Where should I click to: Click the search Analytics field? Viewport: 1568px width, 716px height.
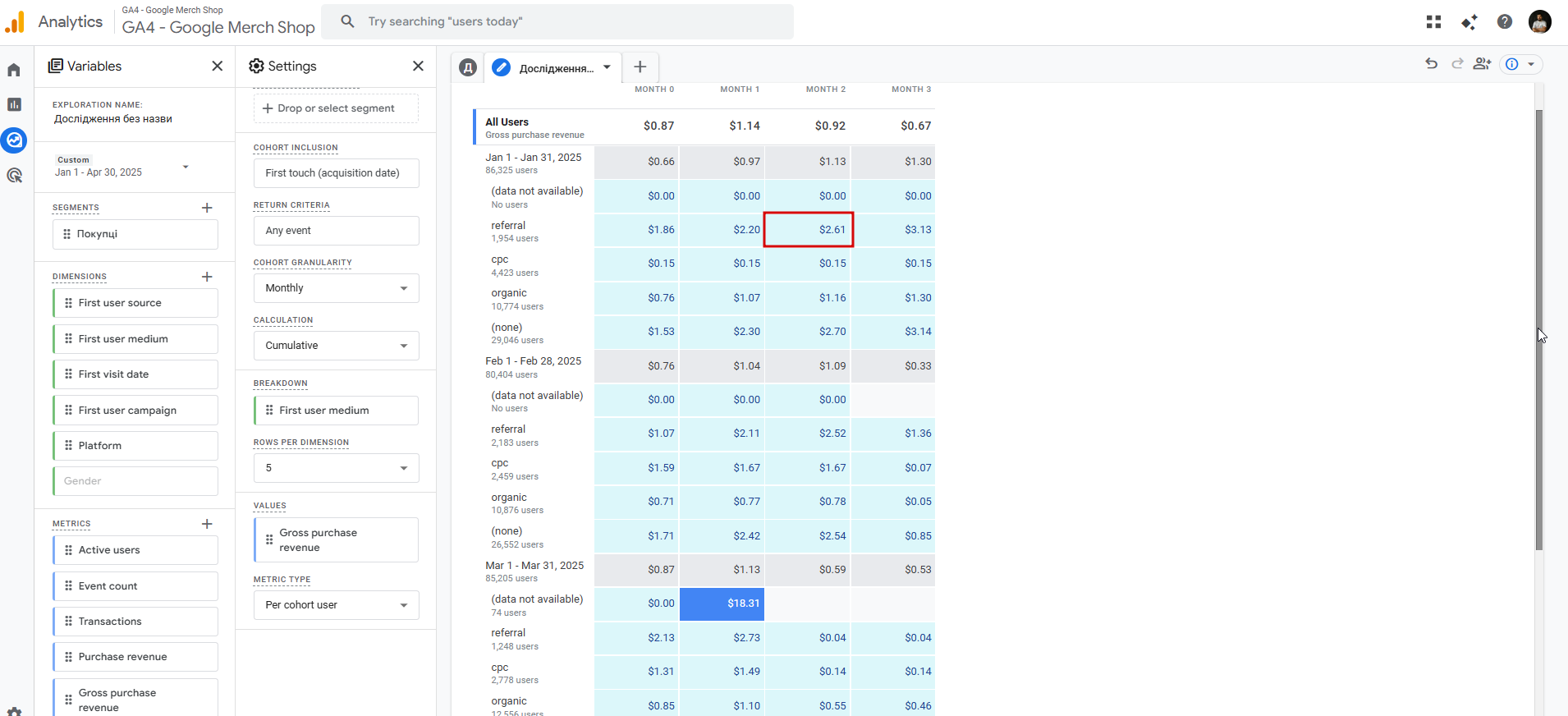pos(557,21)
